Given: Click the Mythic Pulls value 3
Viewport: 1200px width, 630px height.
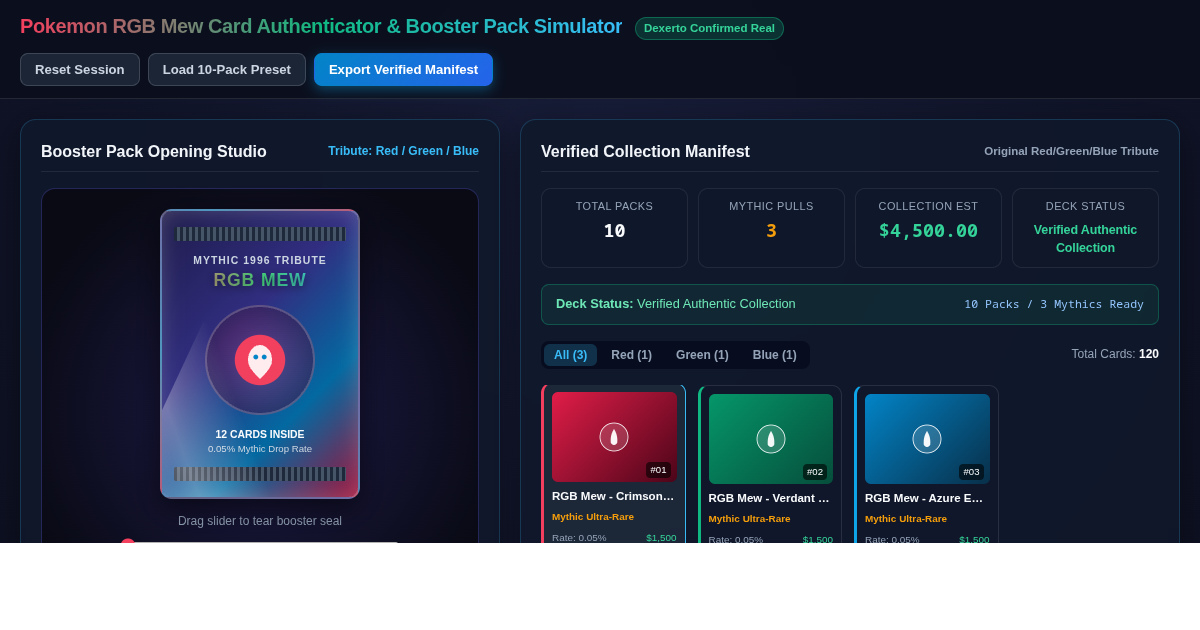Looking at the screenshot, I should pyautogui.click(x=771, y=231).
